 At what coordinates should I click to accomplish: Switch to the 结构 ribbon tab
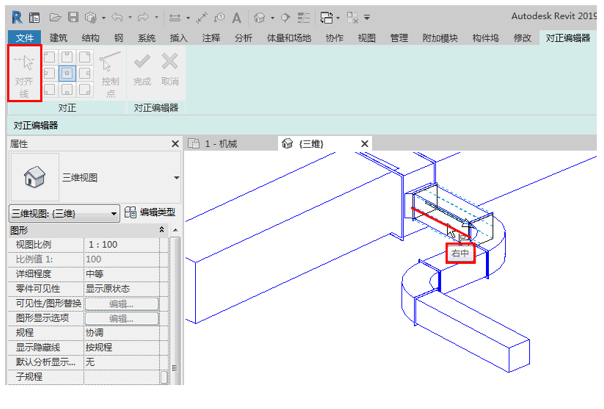(x=91, y=38)
